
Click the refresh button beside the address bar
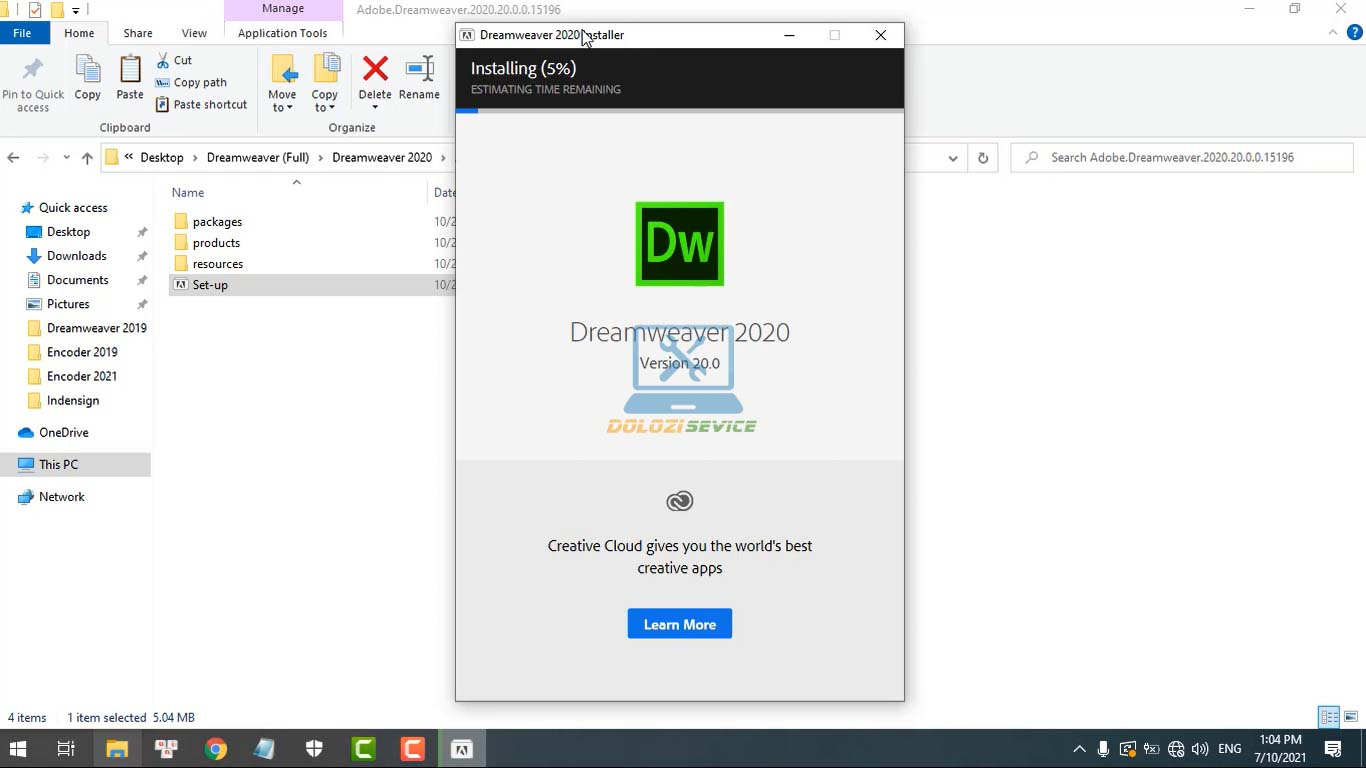pos(982,157)
